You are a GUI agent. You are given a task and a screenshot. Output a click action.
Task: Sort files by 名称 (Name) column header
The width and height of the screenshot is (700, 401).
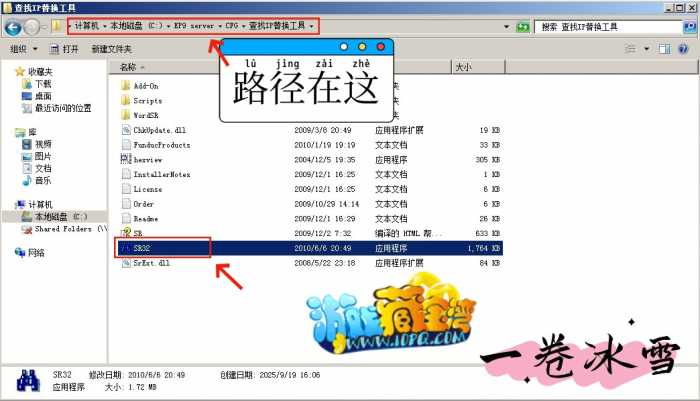(x=127, y=67)
